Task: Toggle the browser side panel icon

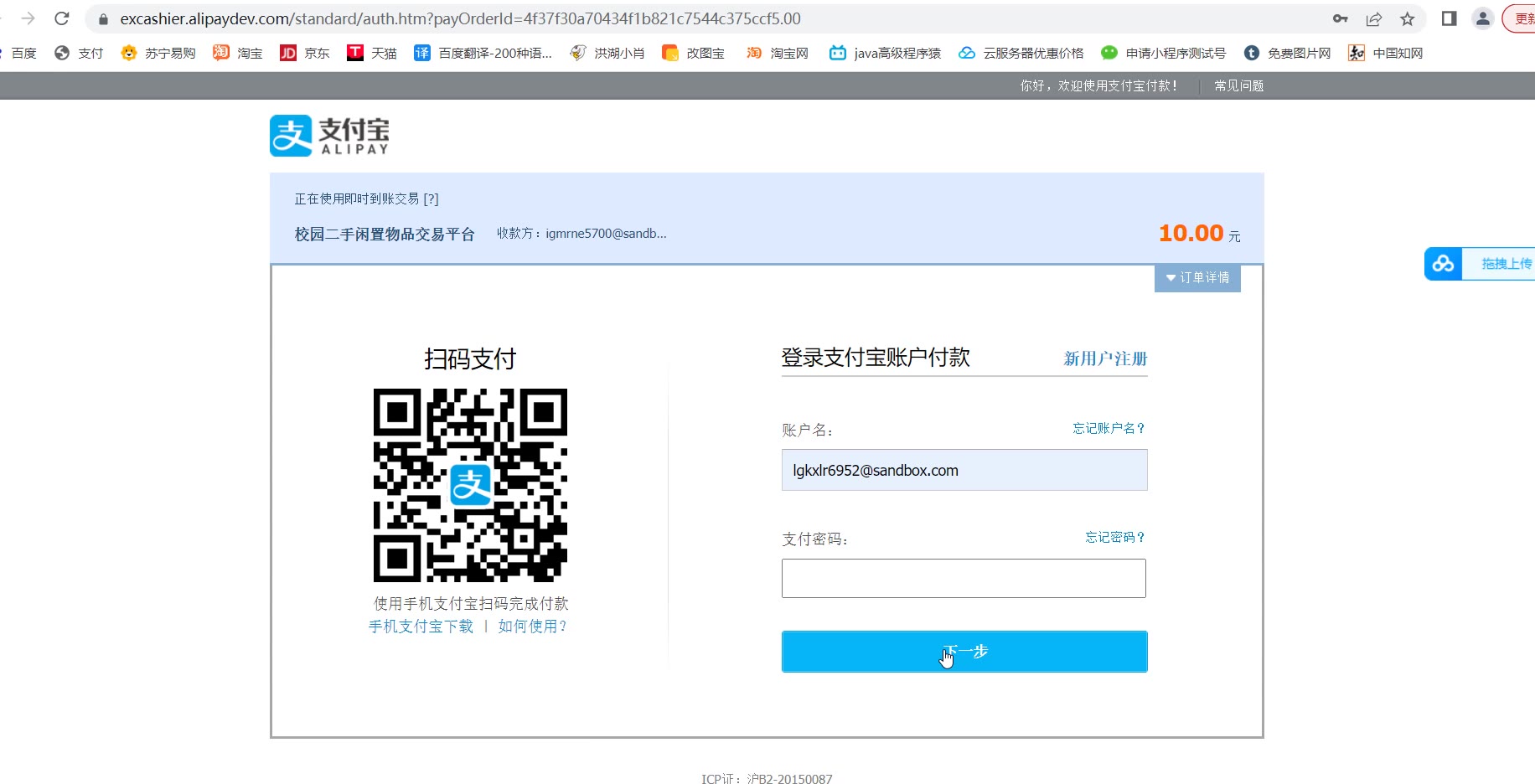Action: tap(1449, 18)
